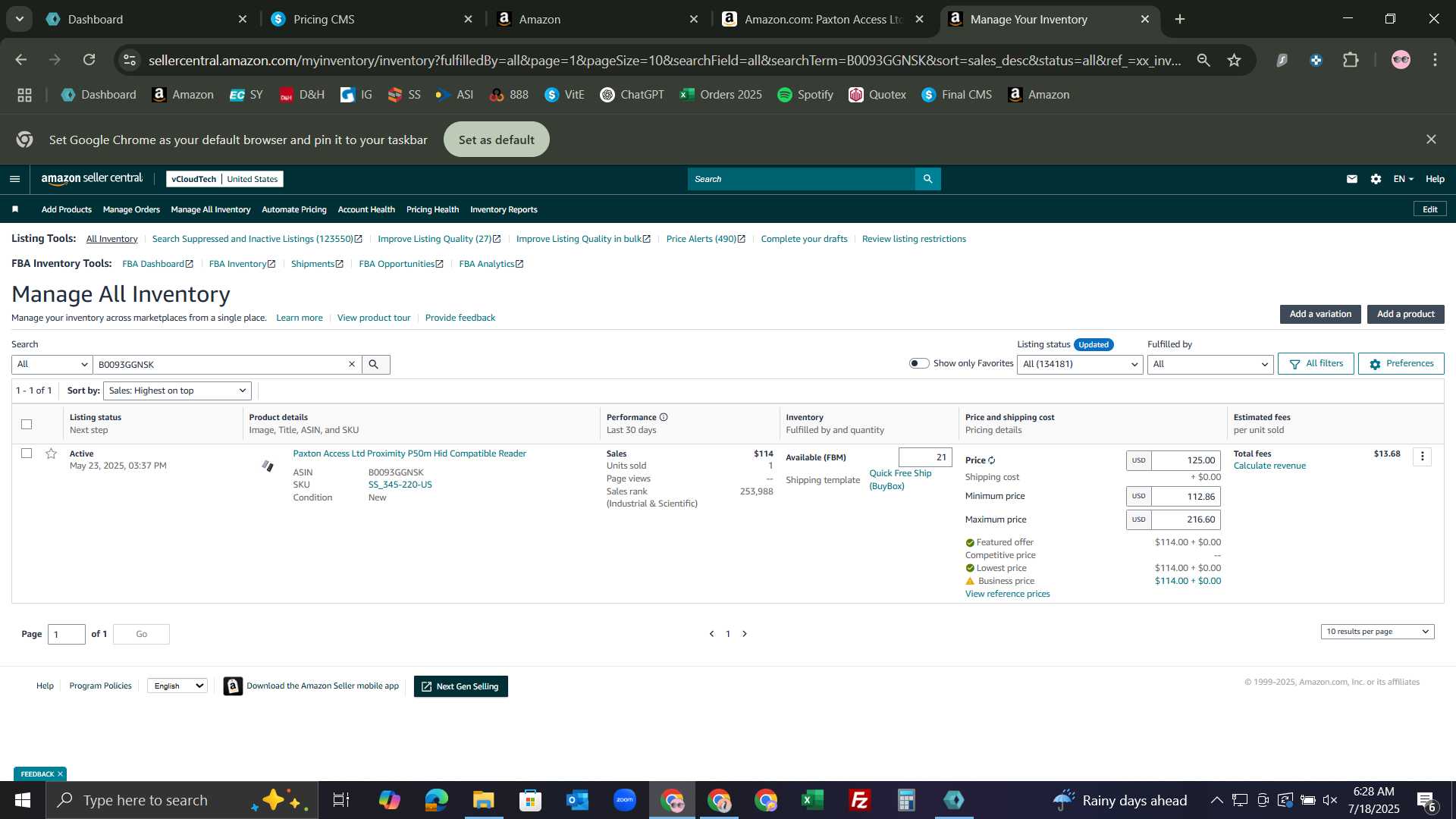Bookmark this page with the star icon
This screenshot has width=1456, height=819.
1234,60
